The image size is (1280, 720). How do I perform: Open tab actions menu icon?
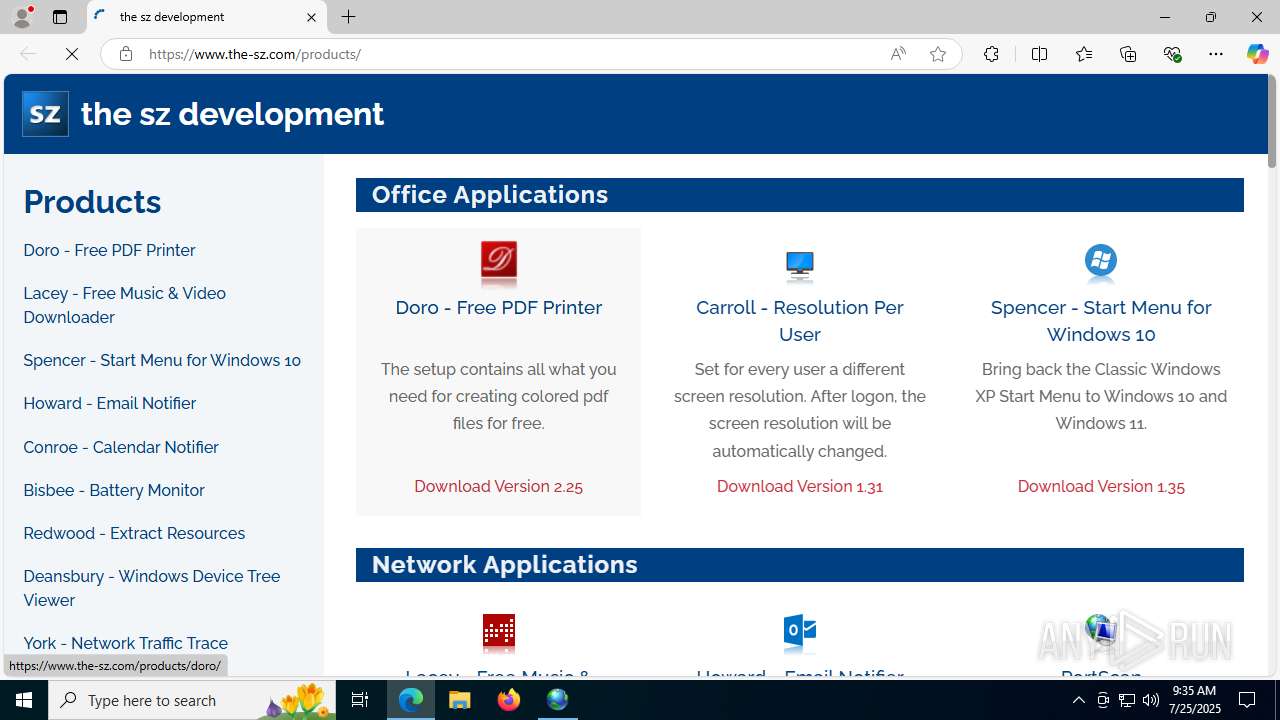tap(60, 17)
